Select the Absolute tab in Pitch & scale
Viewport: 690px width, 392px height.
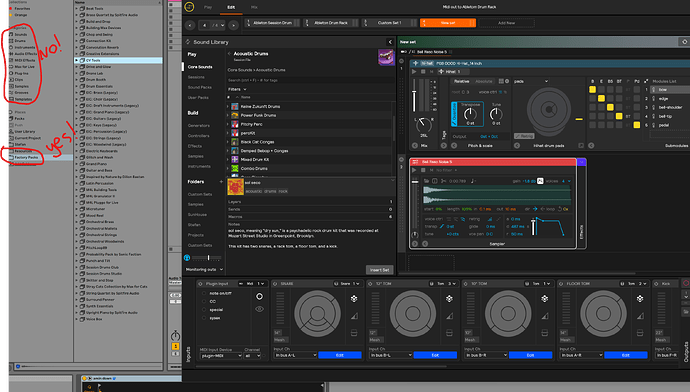pos(484,81)
